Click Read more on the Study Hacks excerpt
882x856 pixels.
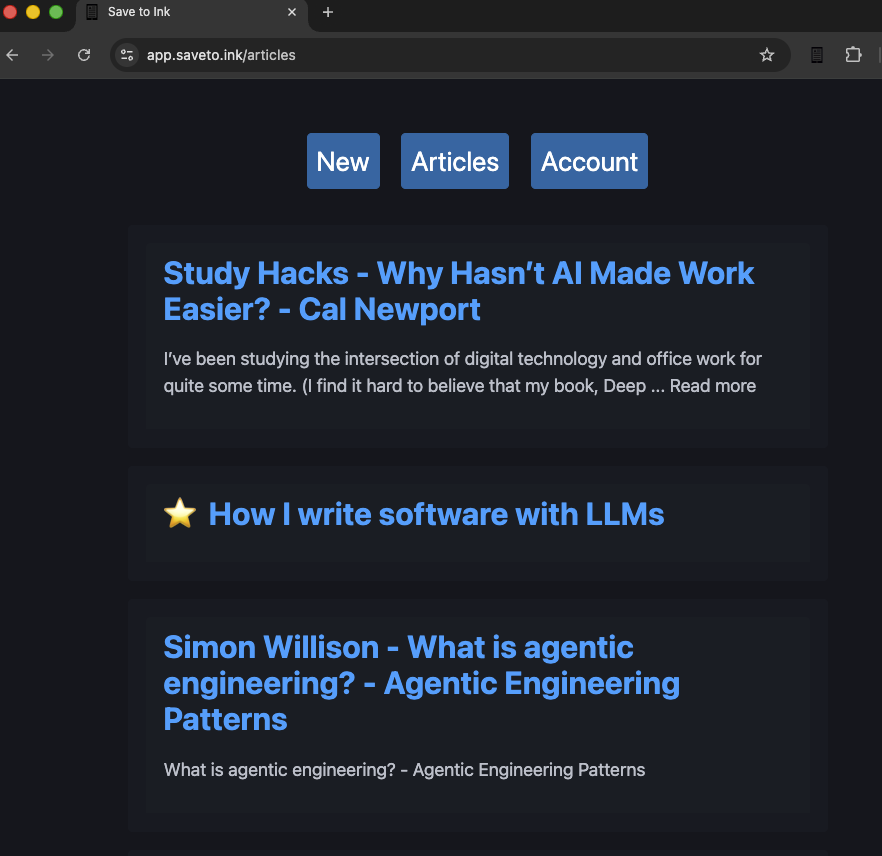point(713,386)
